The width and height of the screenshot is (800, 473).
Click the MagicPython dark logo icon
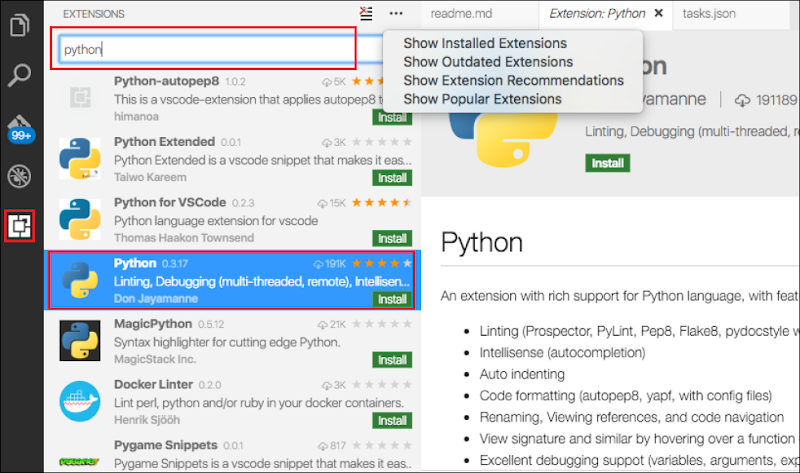point(80,340)
